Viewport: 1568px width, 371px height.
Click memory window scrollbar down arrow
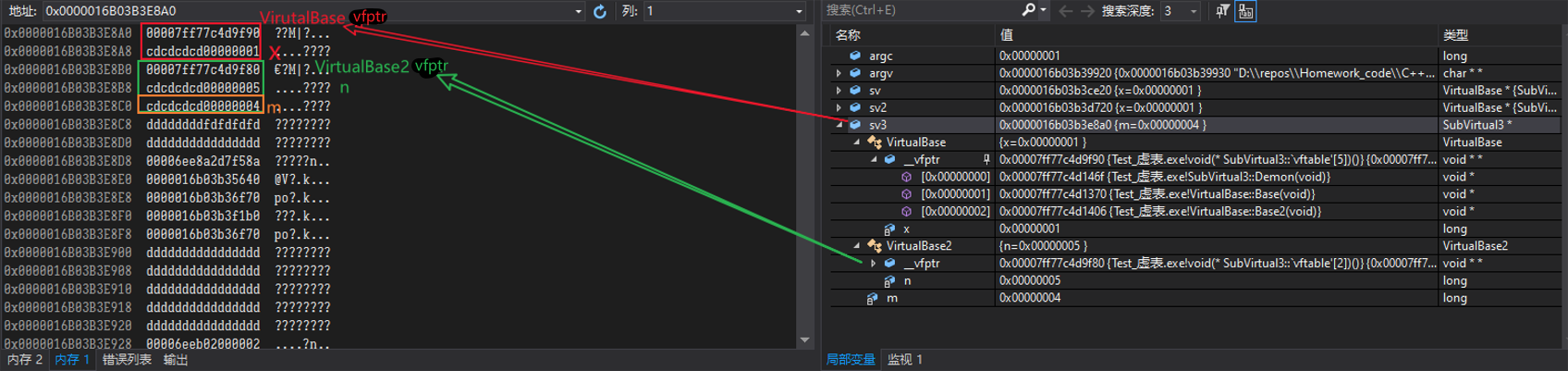pyautogui.click(x=804, y=341)
